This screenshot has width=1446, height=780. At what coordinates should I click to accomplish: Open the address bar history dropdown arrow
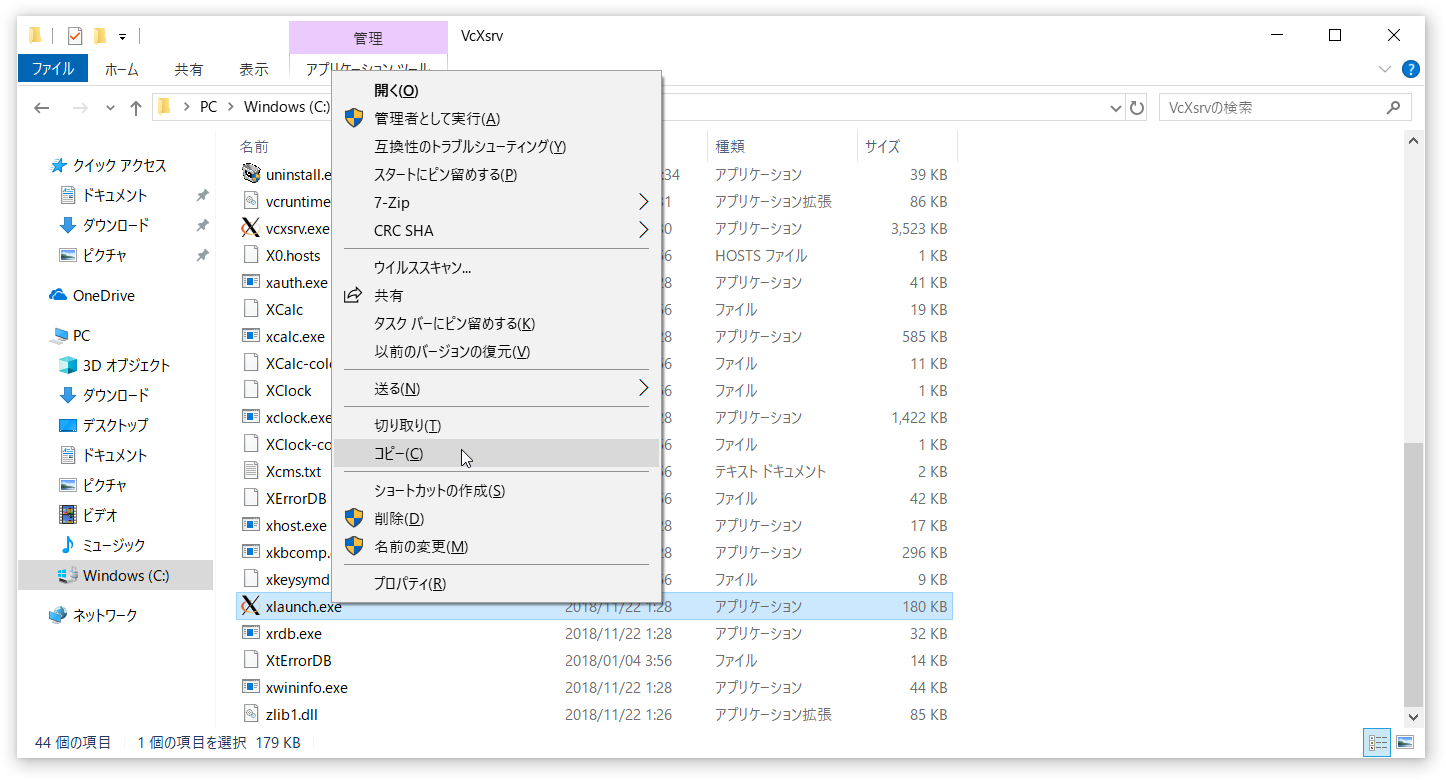tap(1117, 108)
